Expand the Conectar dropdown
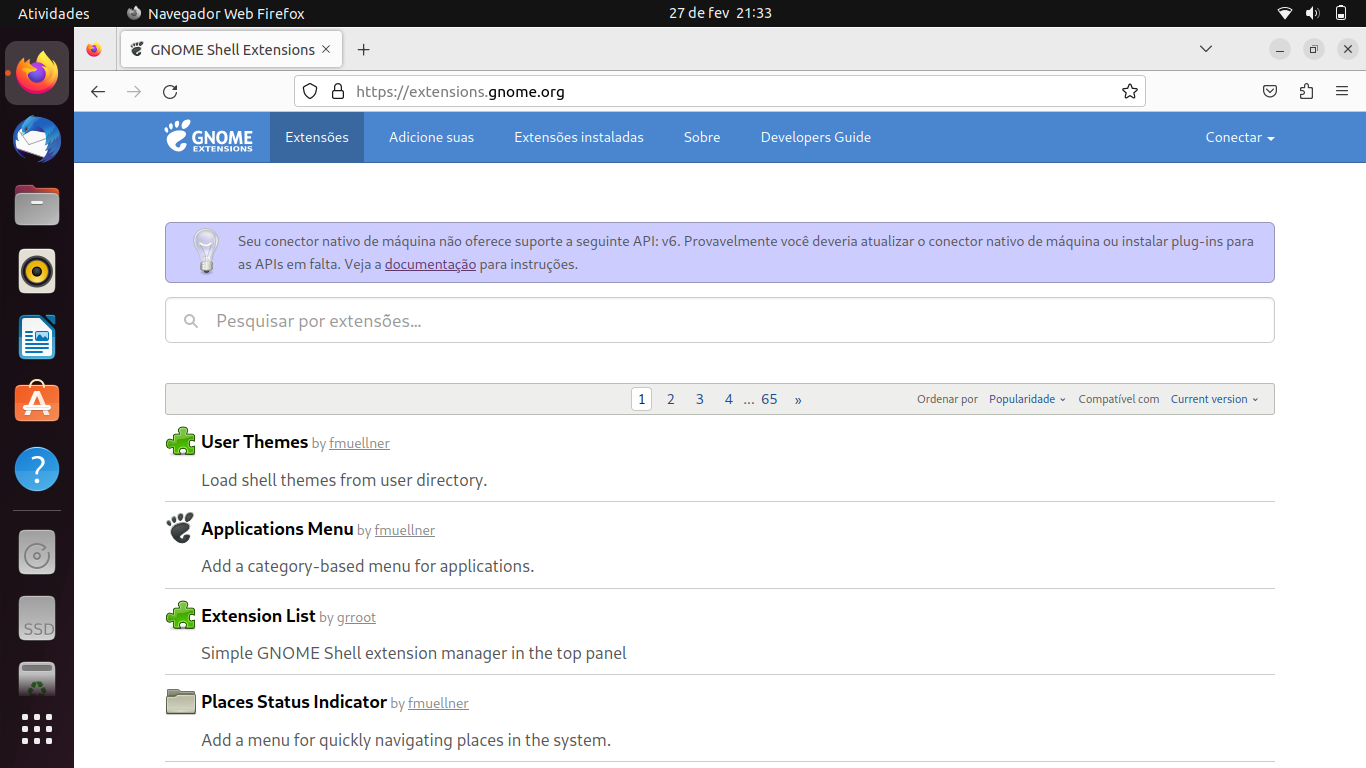This screenshot has width=1366, height=768. pos(1240,137)
